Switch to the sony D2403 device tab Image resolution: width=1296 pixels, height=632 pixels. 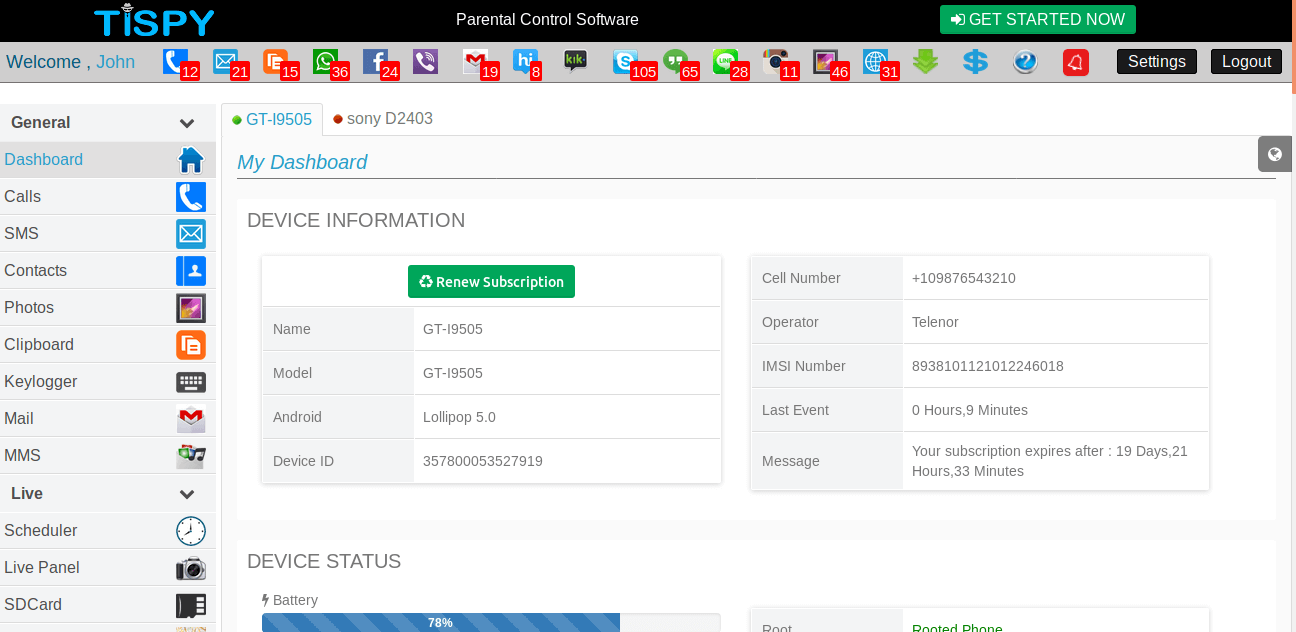click(x=383, y=119)
